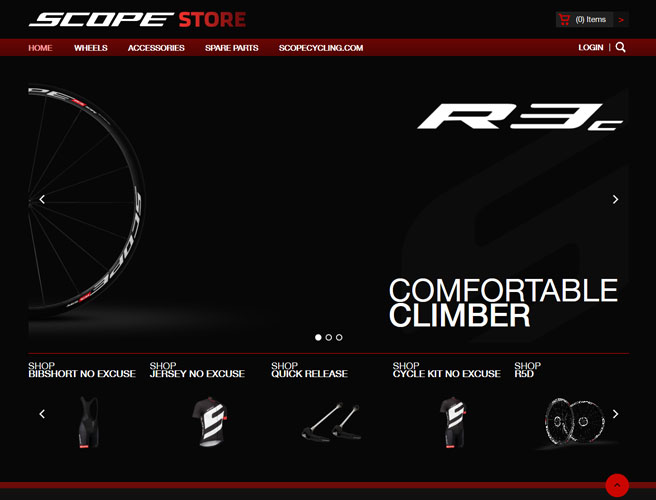Select the third slide indicator dot
Screen dimensions: 656x500
coord(339,337)
